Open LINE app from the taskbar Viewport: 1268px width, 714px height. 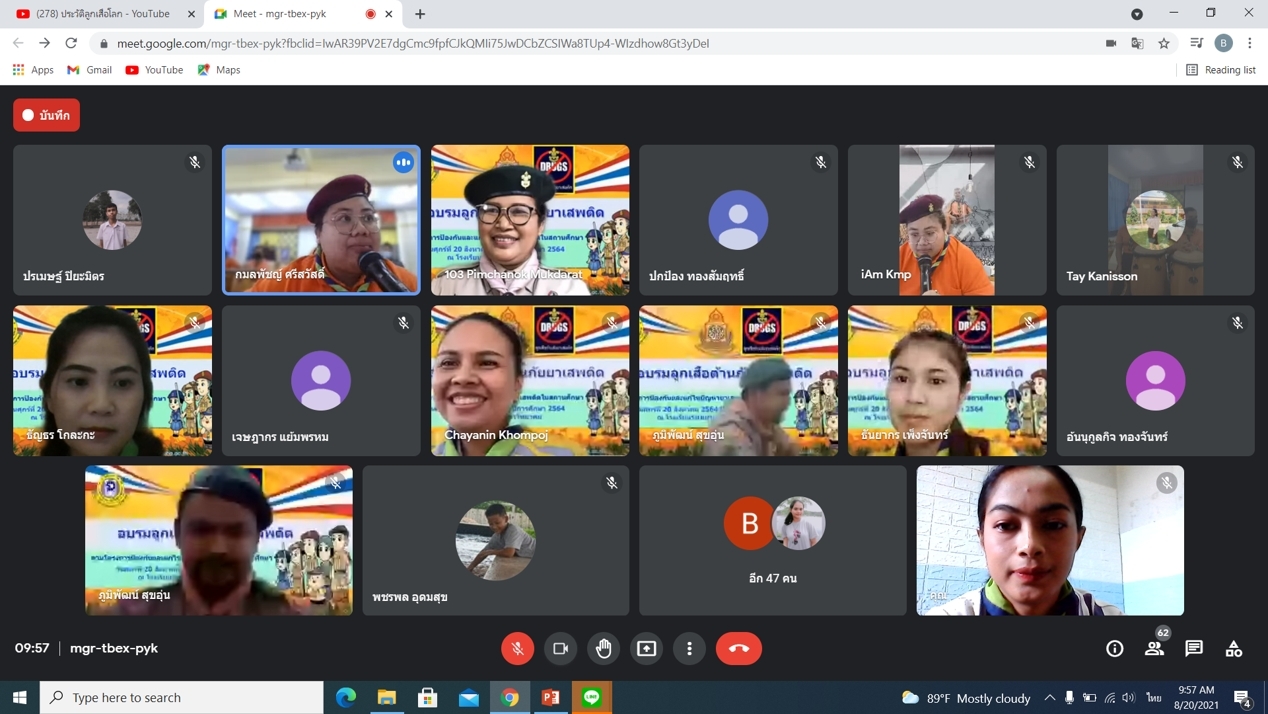tap(592, 697)
